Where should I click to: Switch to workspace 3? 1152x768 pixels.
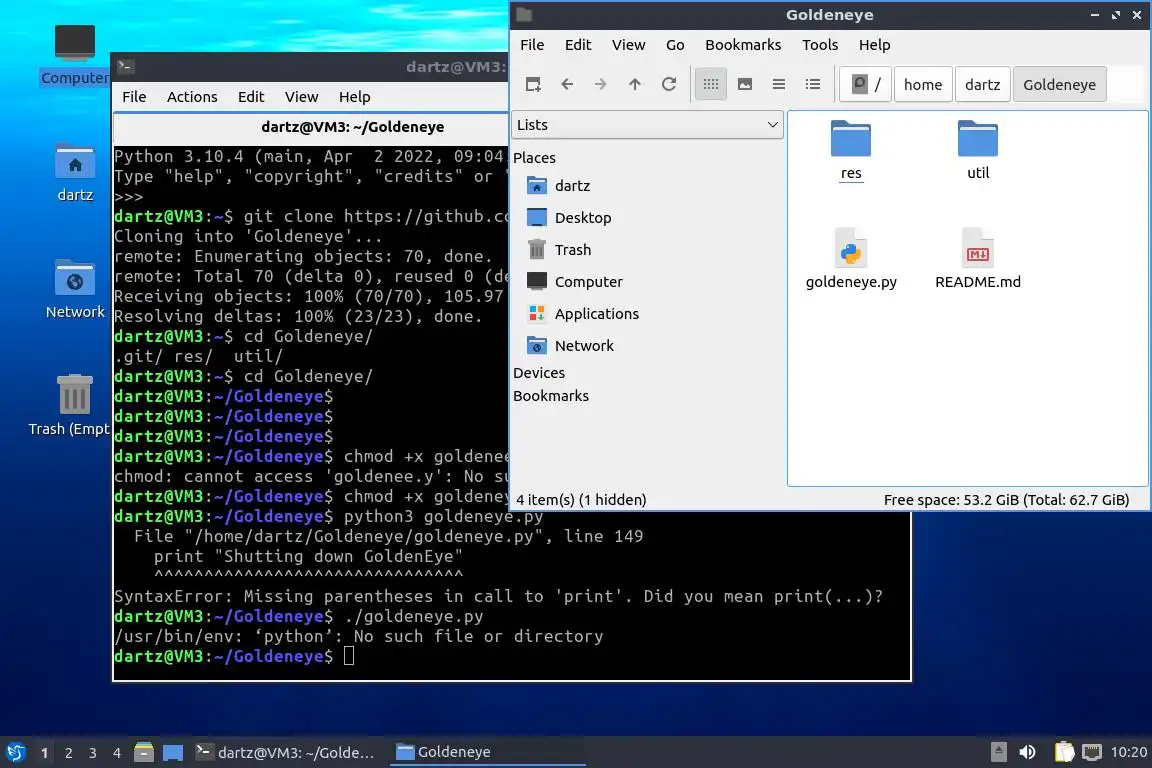coord(93,753)
